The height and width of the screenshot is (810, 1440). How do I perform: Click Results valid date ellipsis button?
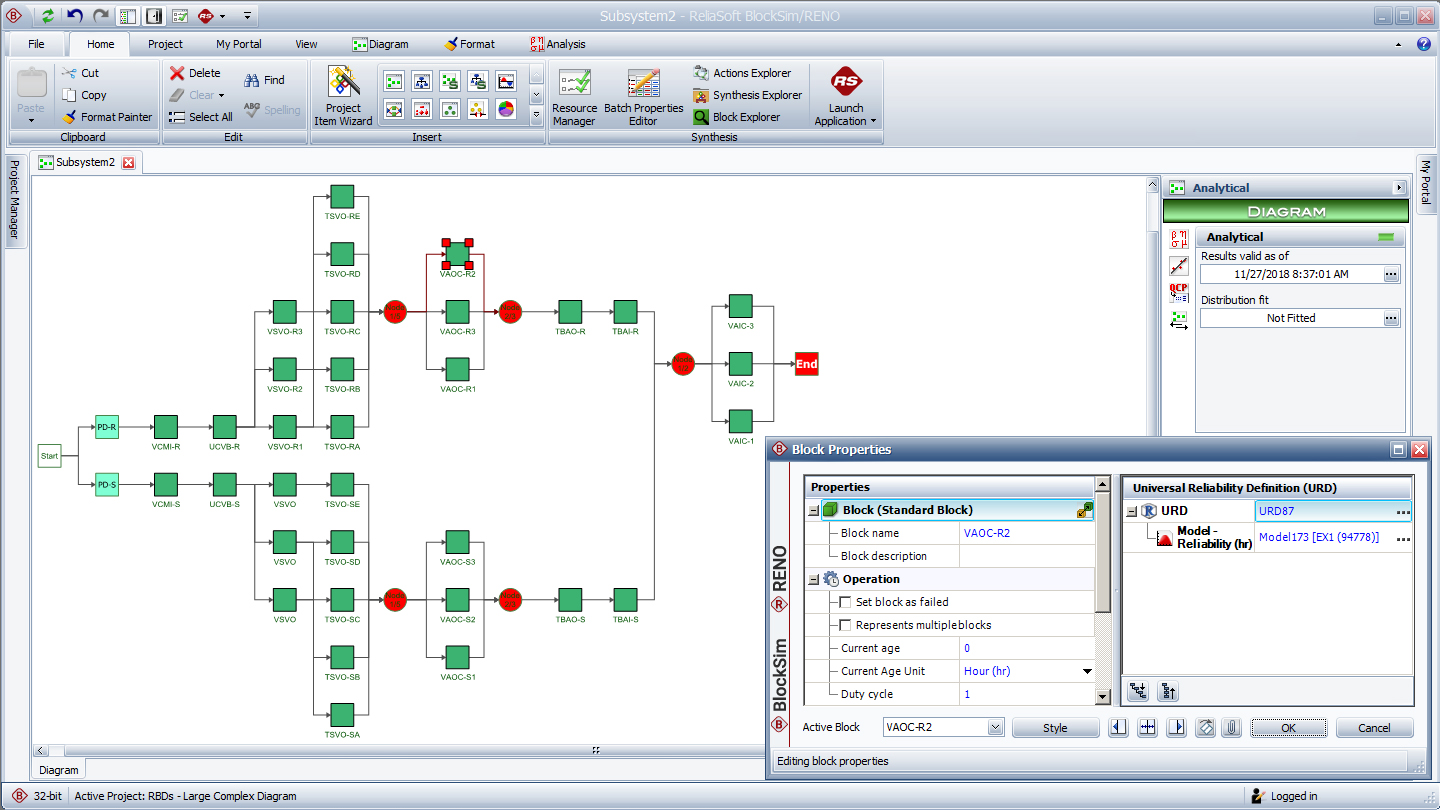pos(1391,274)
